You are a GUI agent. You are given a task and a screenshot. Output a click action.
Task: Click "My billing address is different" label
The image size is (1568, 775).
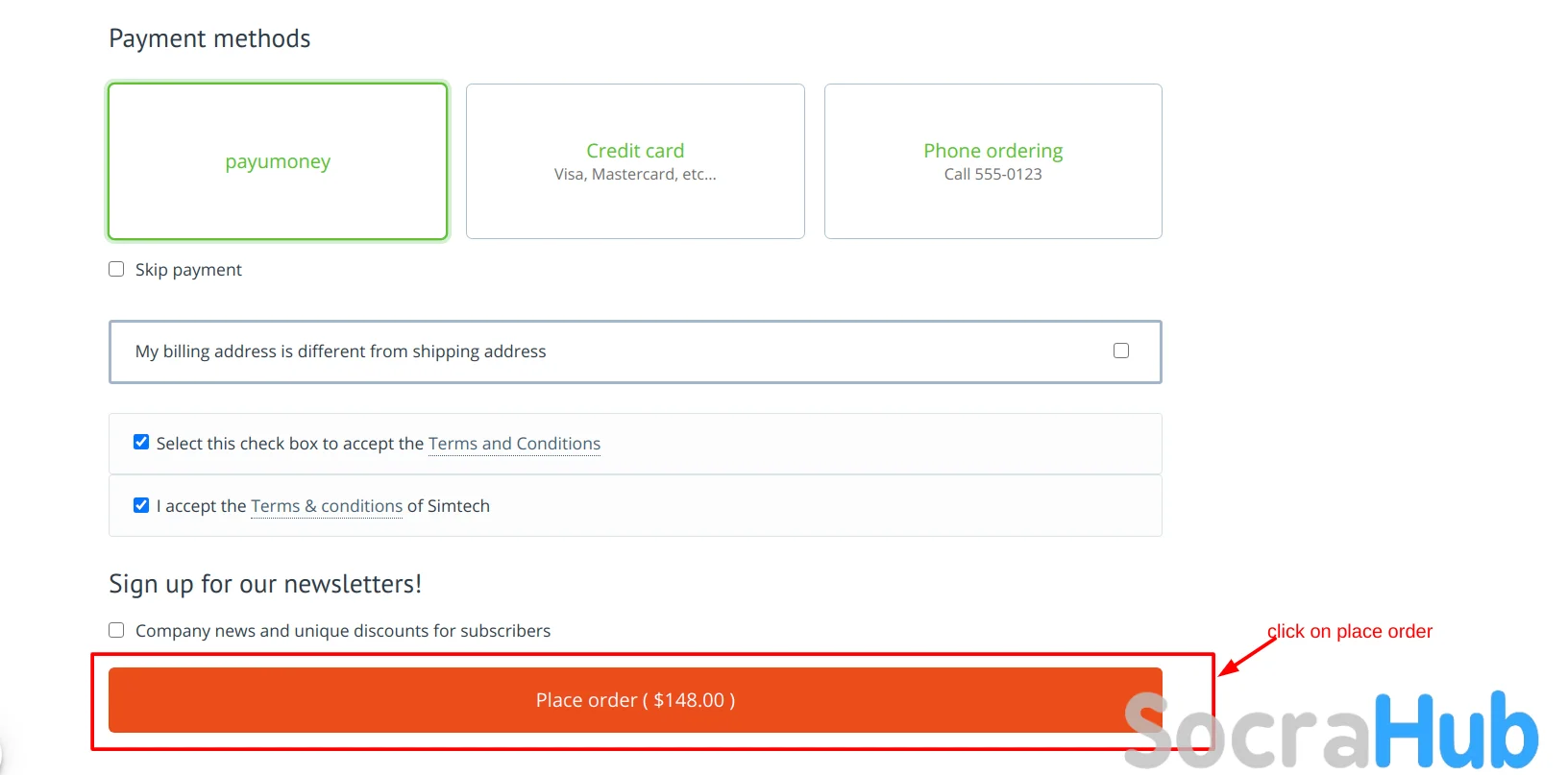click(340, 351)
